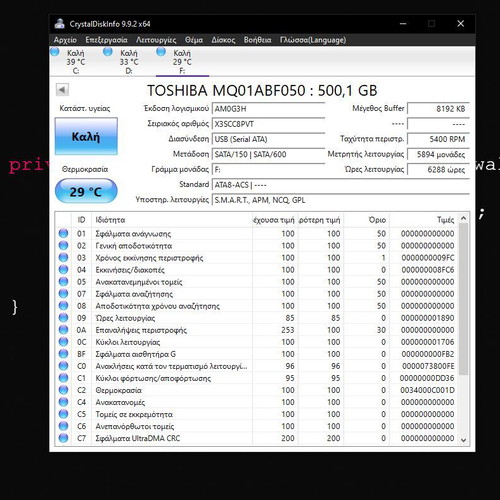This screenshot has width=500, height=500.
Task: Click status dot of row 09 Ώρες λειτουργίας
Action: pos(63,317)
